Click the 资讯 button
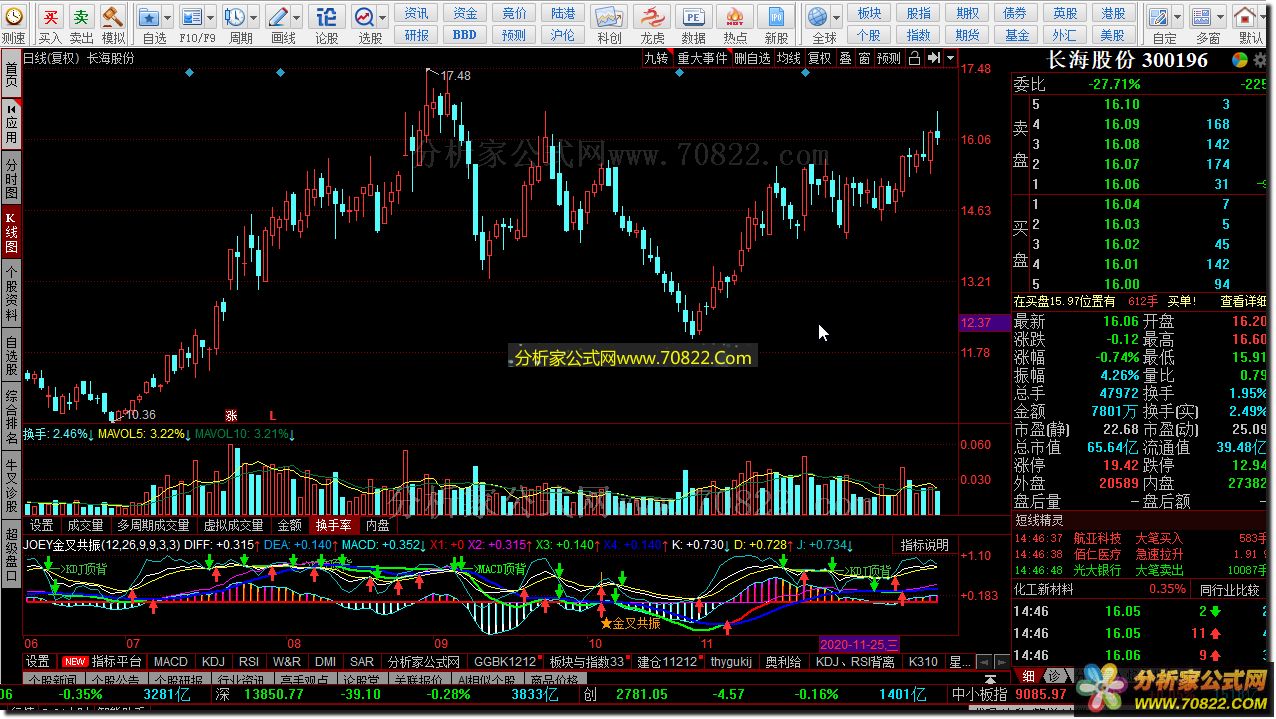 click(x=417, y=13)
